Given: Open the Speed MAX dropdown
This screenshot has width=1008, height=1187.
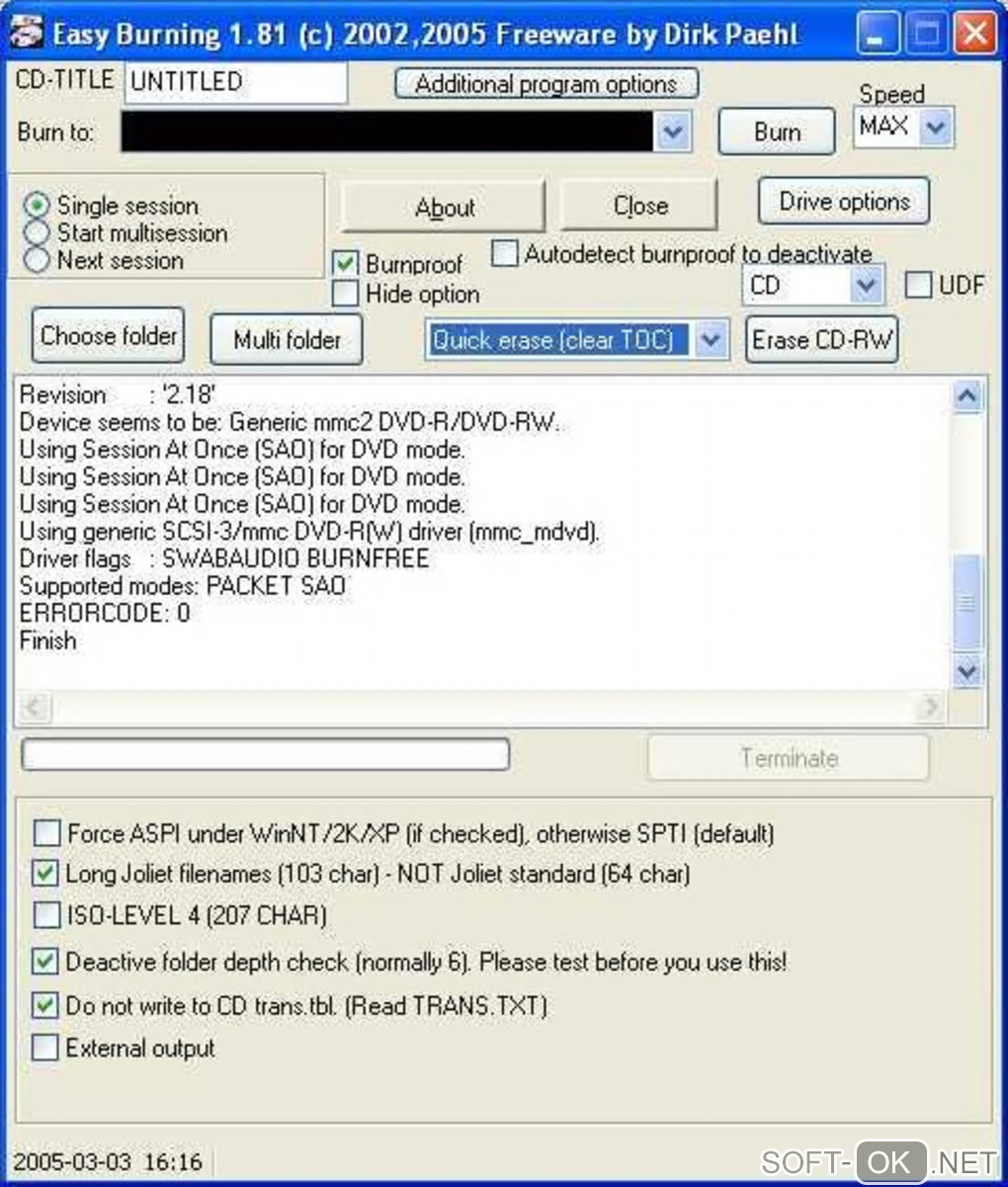Looking at the screenshot, I should point(937,127).
